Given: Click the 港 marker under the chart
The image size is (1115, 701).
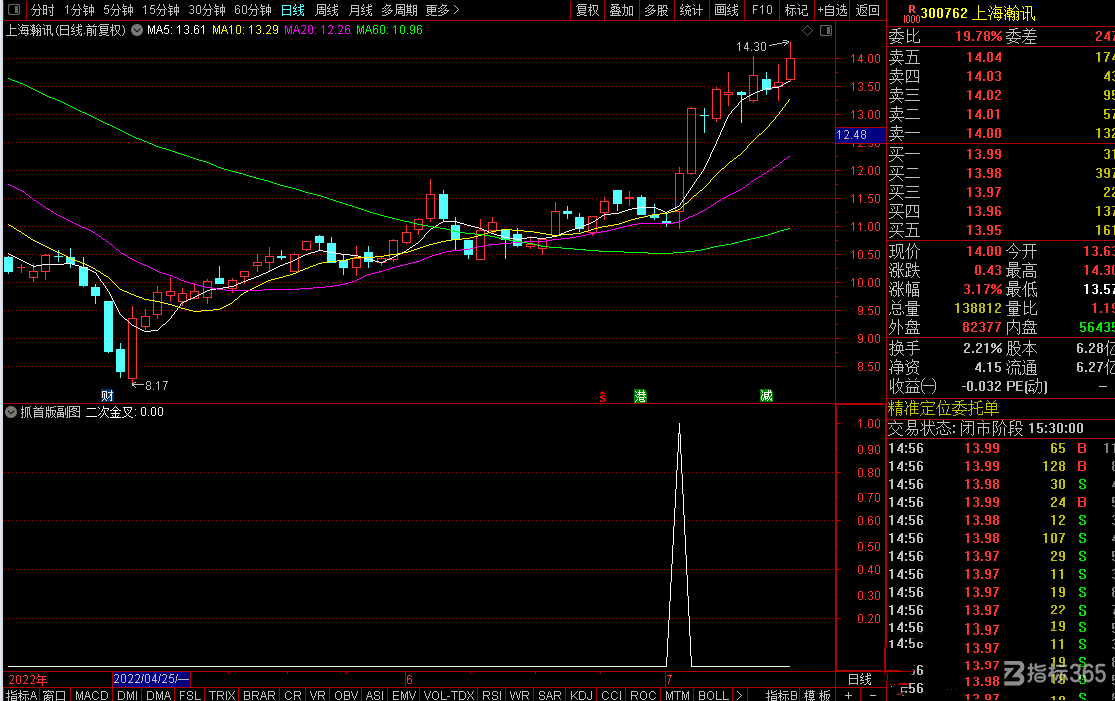Looking at the screenshot, I should point(640,396).
